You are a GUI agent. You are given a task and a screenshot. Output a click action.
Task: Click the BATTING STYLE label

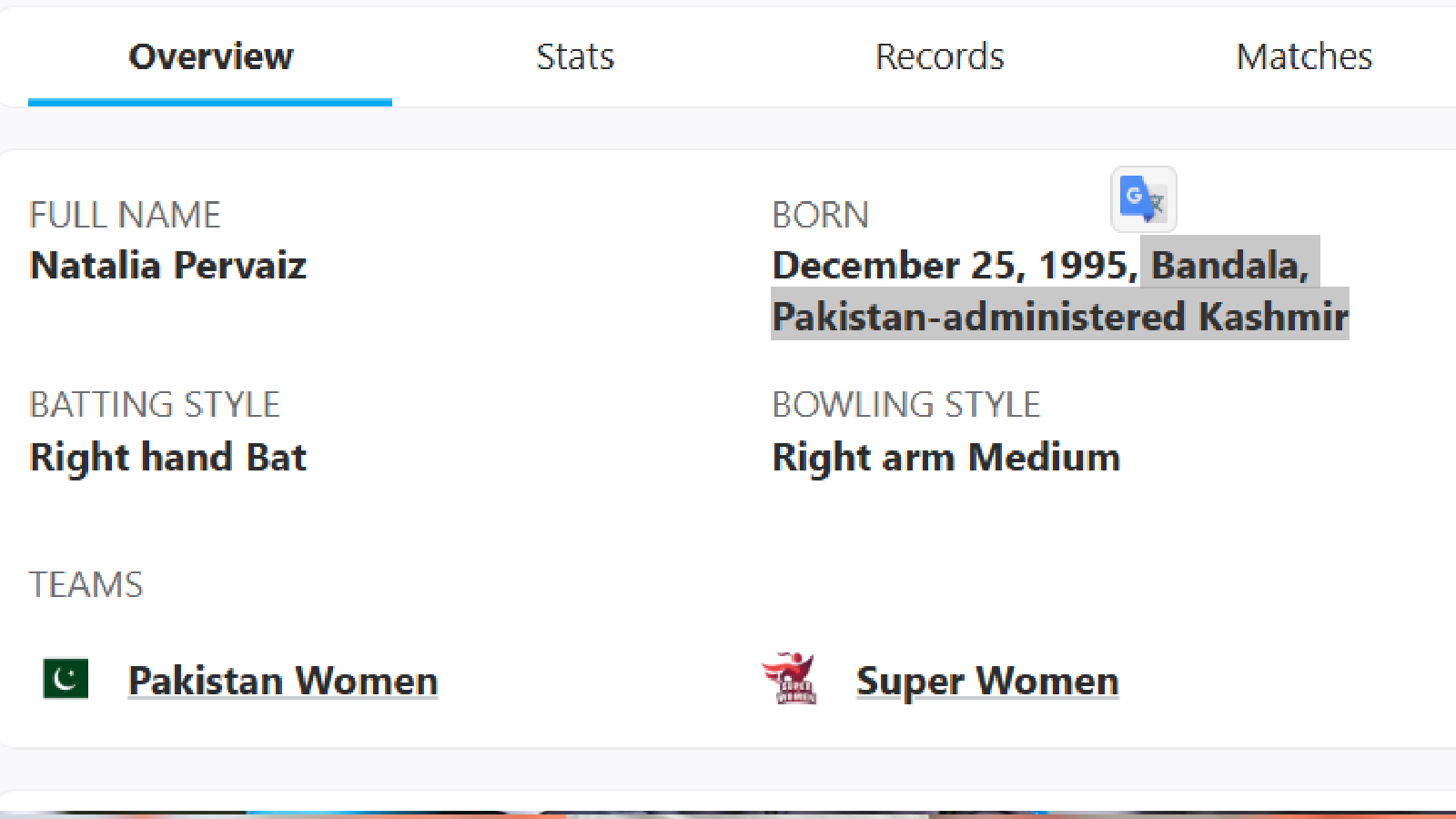(x=155, y=405)
